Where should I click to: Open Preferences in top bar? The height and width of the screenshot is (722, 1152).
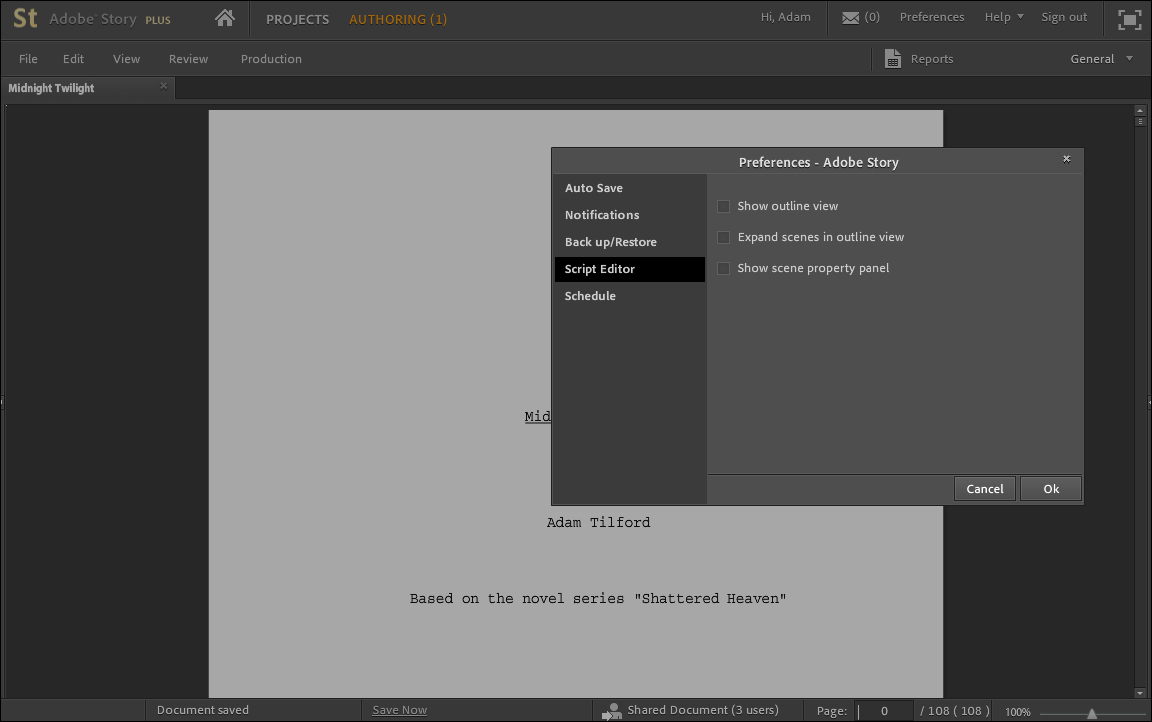coord(932,17)
